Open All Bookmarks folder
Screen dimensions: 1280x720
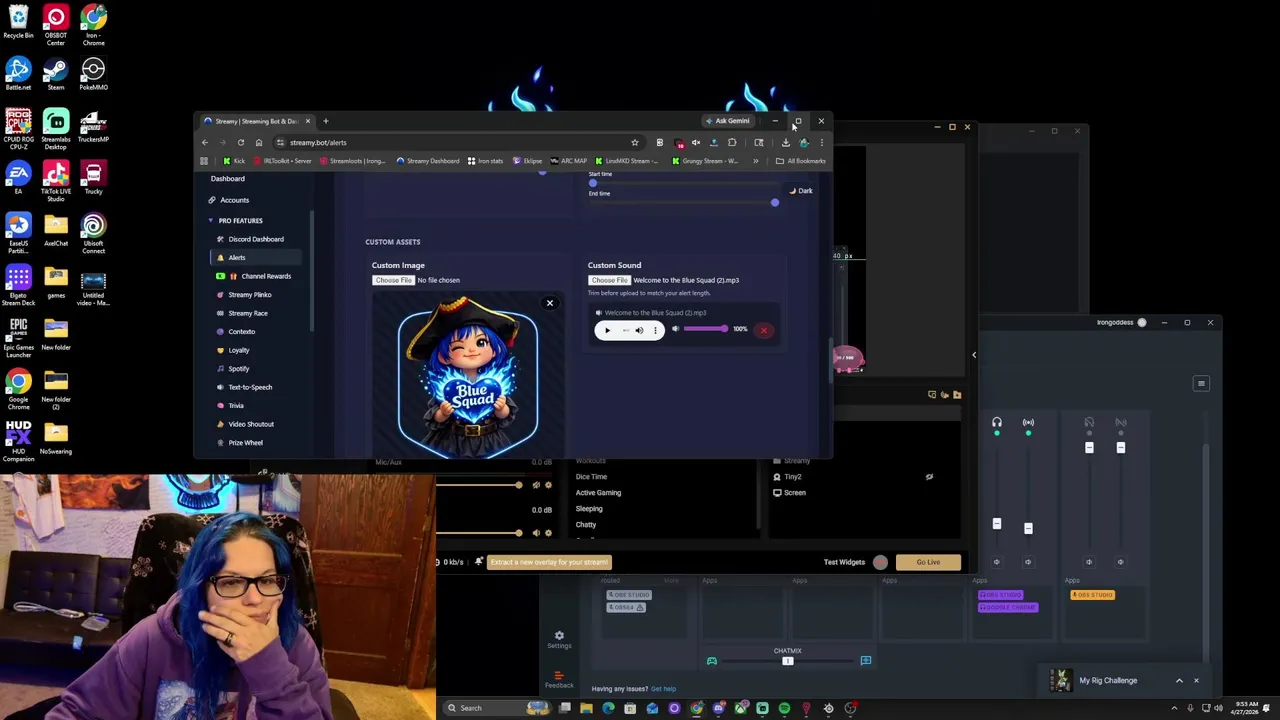tap(800, 161)
